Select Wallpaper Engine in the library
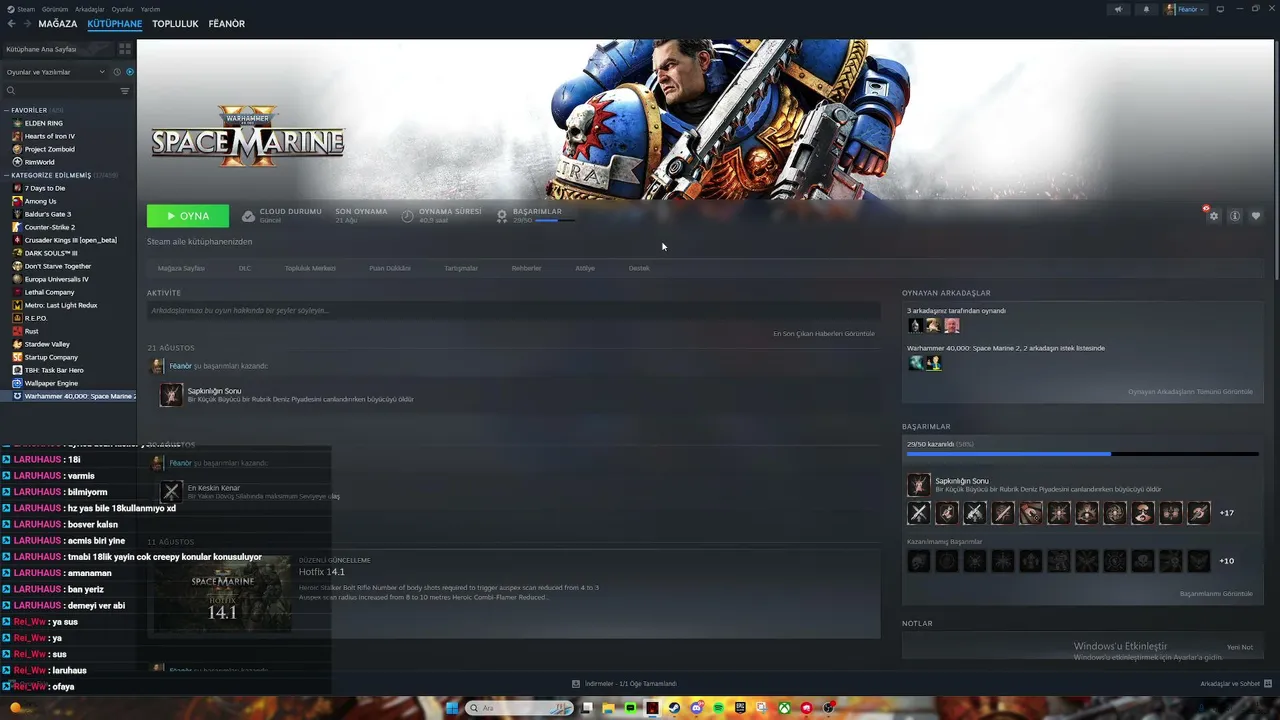 [x=51, y=383]
